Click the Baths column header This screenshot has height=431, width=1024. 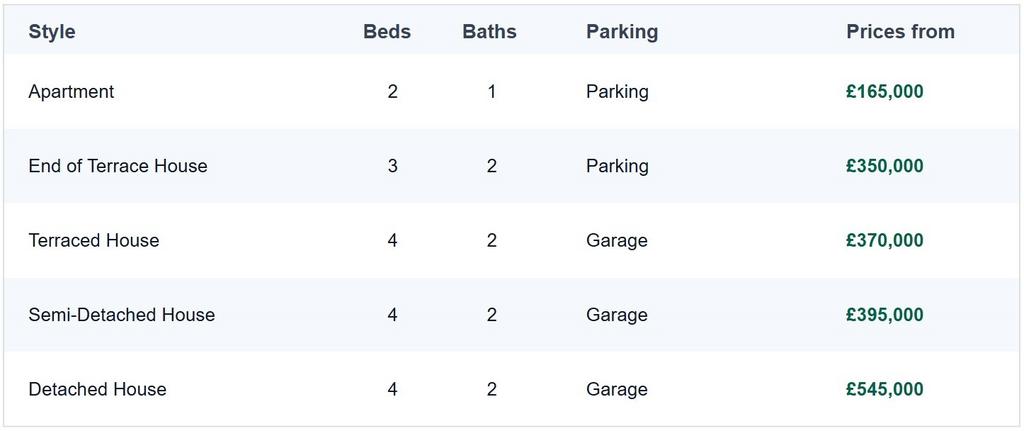click(489, 31)
